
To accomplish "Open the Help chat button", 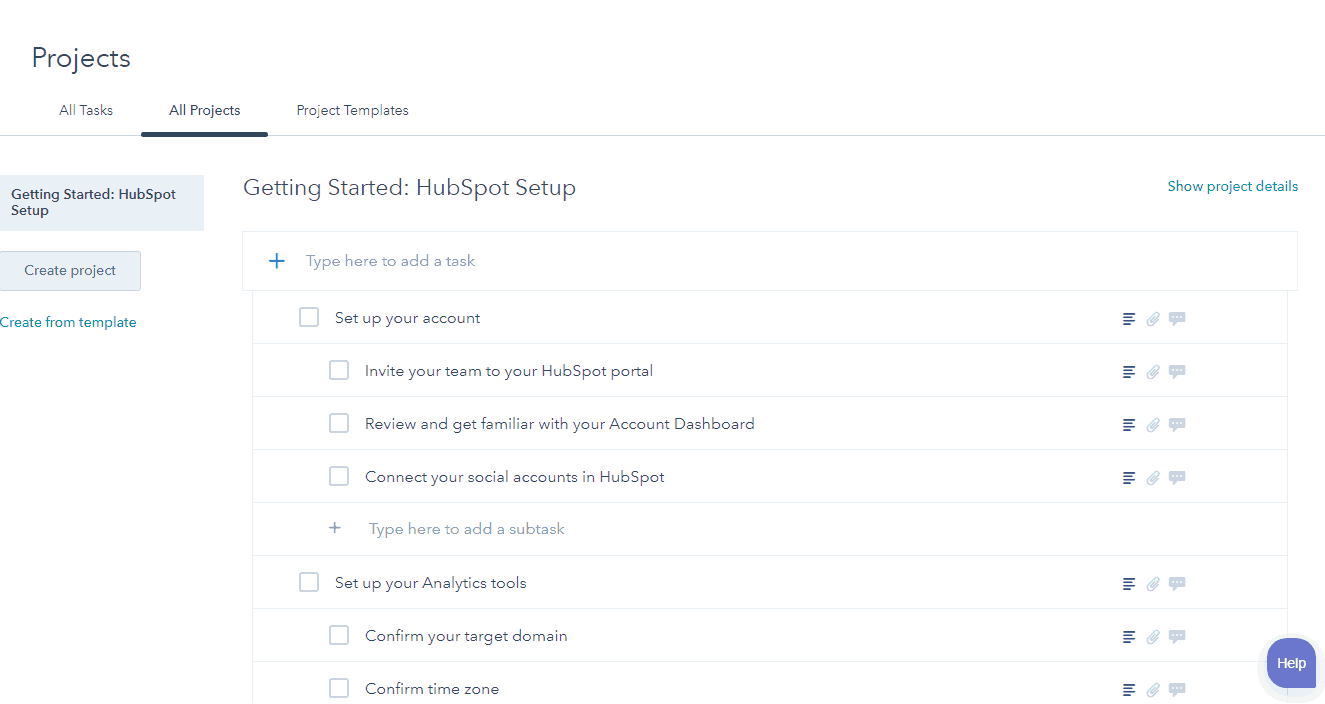I will coord(1291,663).
